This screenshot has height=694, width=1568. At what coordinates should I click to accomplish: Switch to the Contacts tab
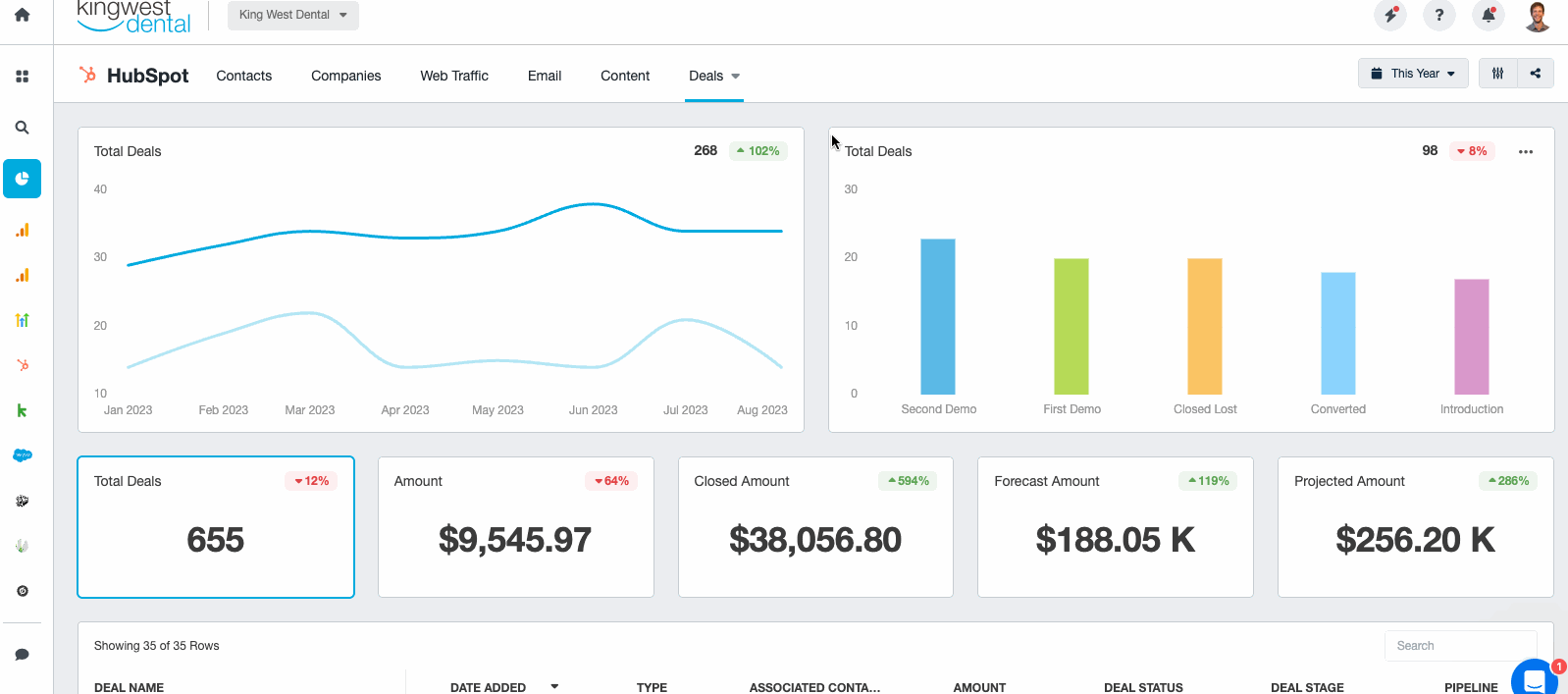(244, 76)
